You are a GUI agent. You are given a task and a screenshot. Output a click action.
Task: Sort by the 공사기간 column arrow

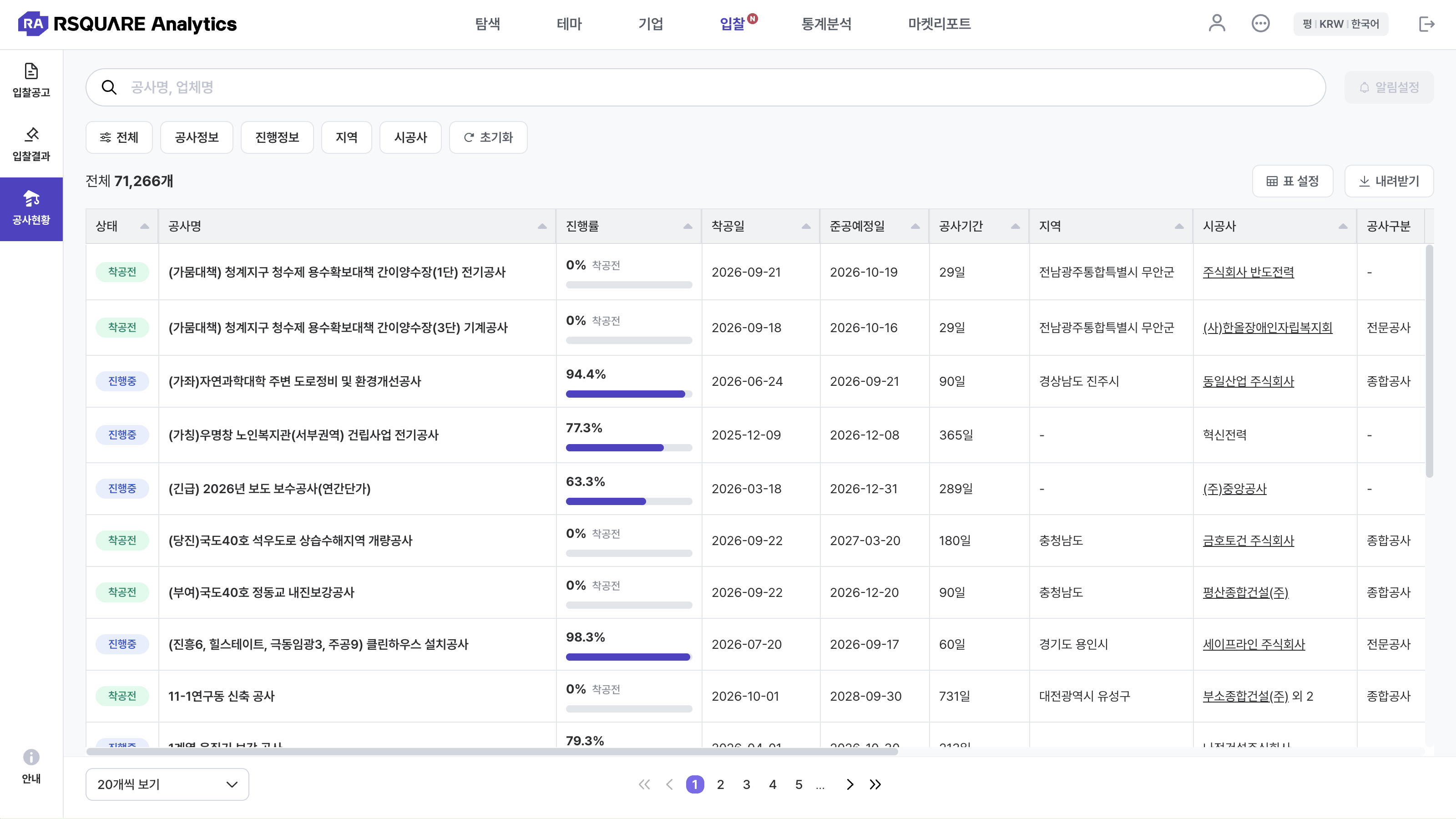(1016, 226)
